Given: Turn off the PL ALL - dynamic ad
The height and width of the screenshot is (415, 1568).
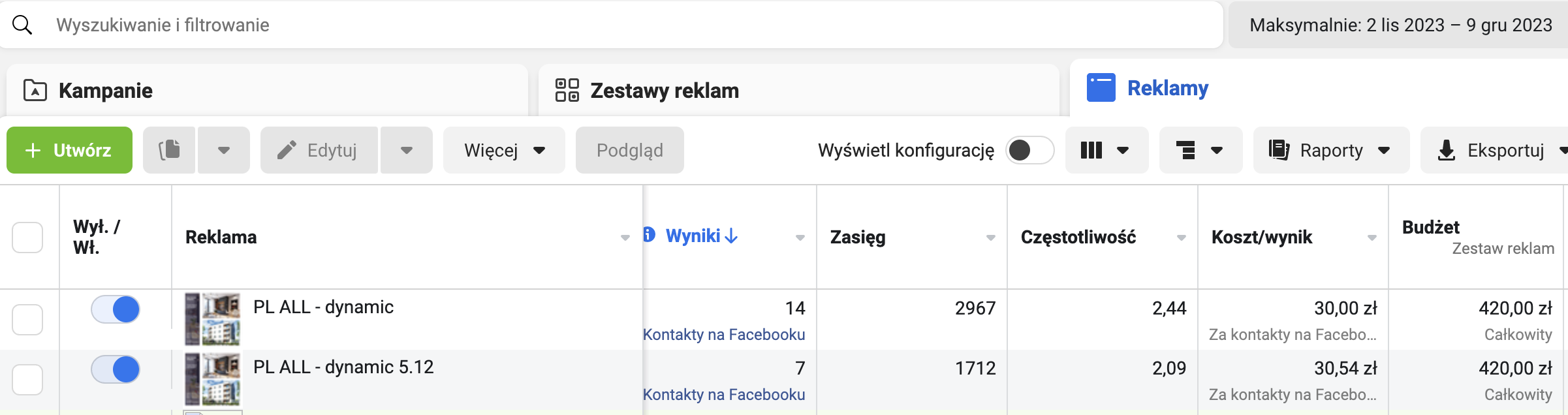Looking at the screenshot, I should [116, 309].
